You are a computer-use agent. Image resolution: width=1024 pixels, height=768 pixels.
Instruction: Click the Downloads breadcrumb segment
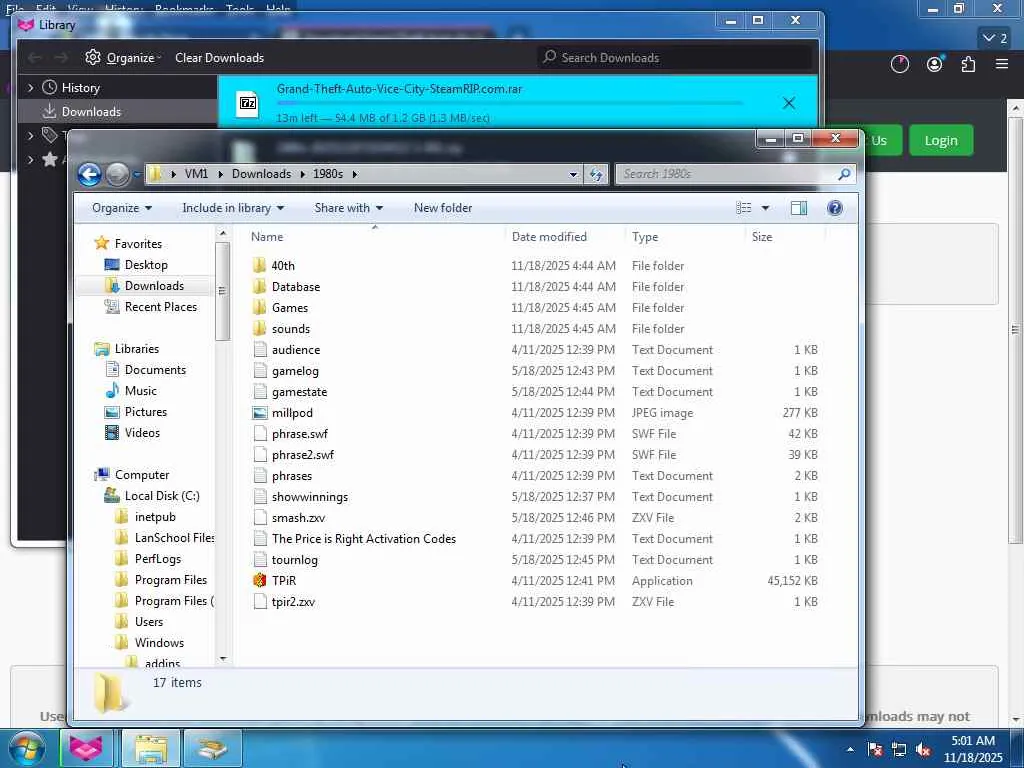click(261, 174)
